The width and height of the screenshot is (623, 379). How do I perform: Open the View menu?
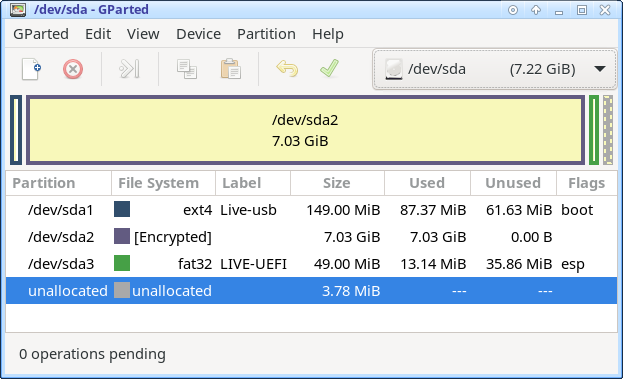point(143,34)
